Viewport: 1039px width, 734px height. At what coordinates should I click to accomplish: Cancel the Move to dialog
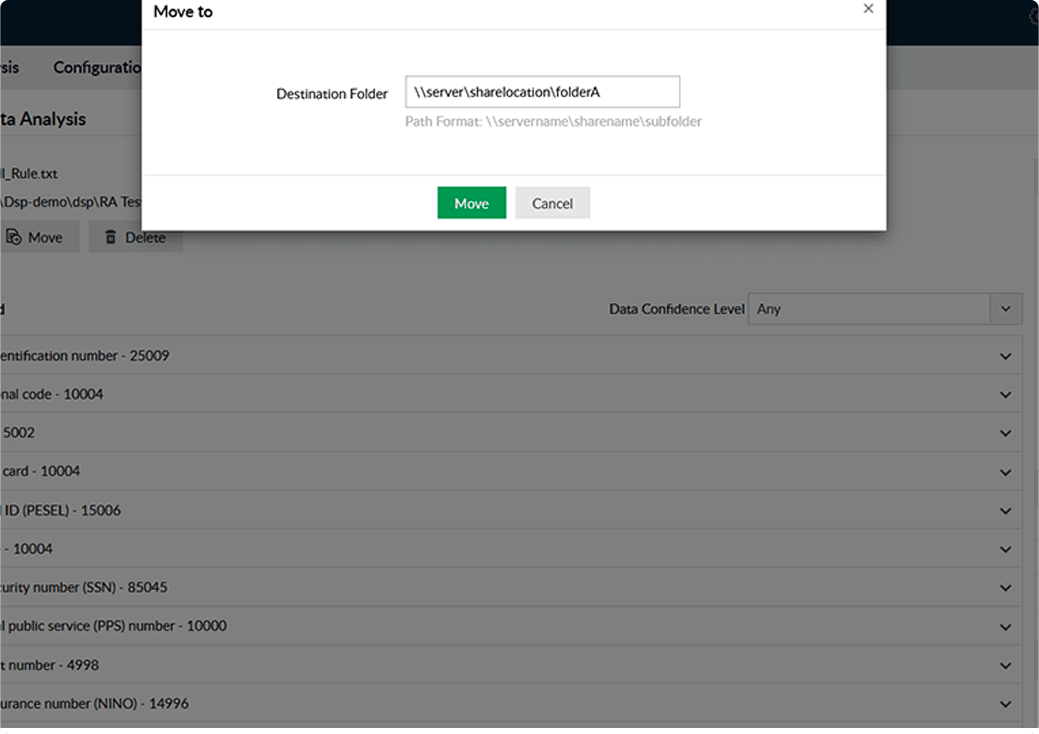[x=553, y=203]
